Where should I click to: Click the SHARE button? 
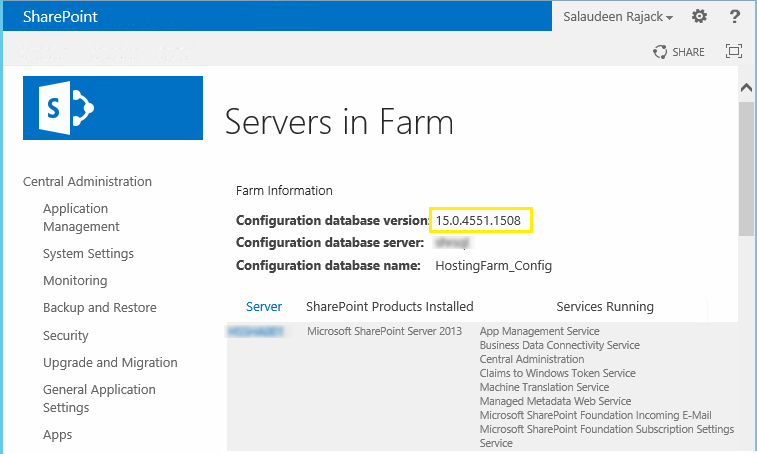click(x=679, y=52)
